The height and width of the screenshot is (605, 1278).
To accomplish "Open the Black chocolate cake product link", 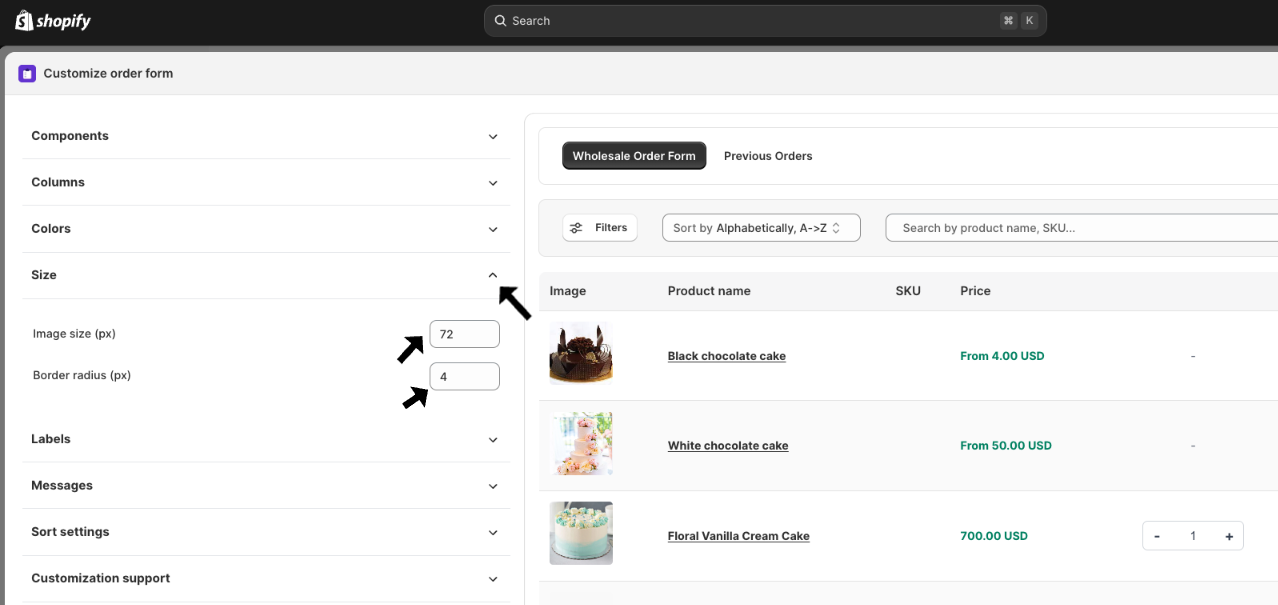I will click(x=727, y=356).
